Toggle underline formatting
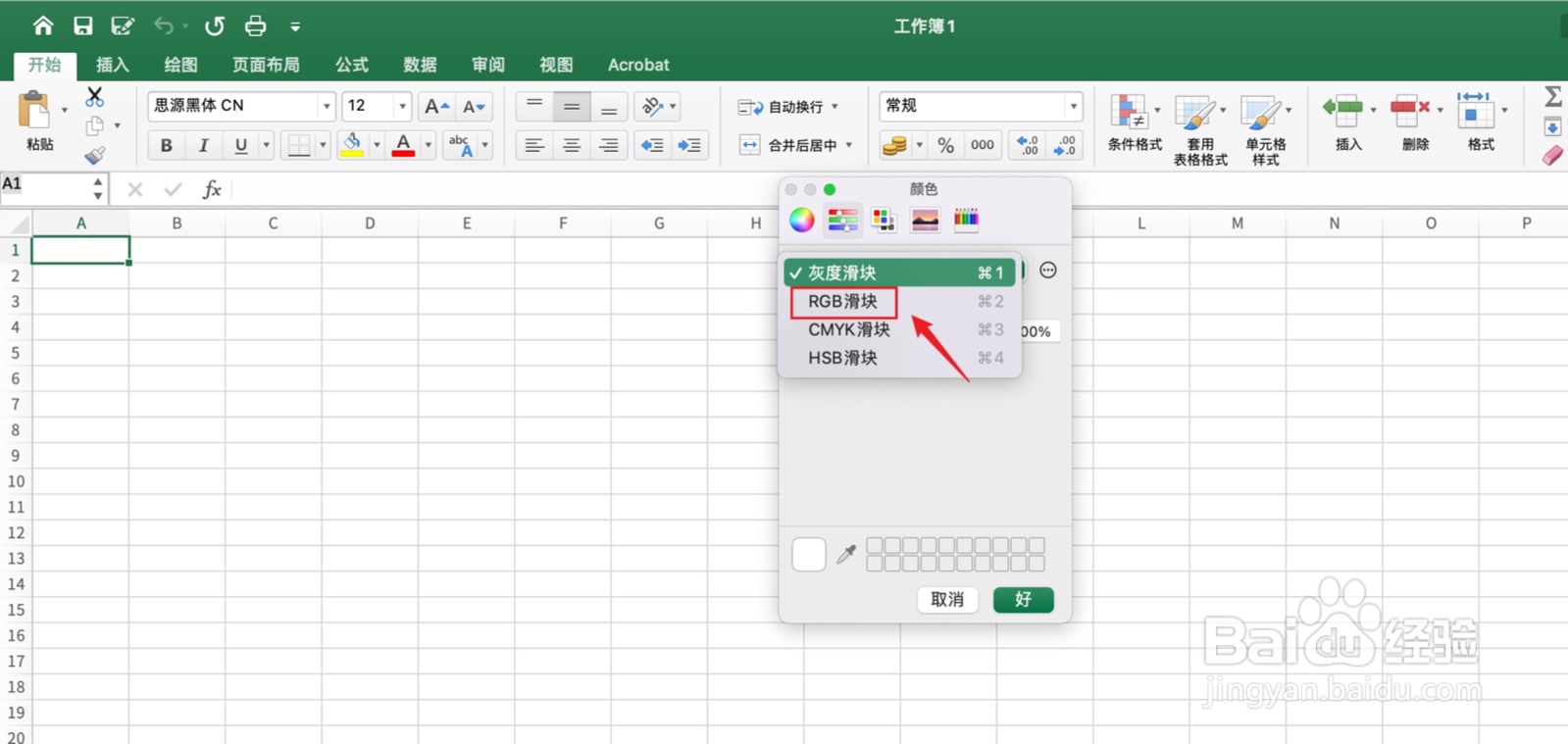Viewport: 1568px width, 744px height. coord(240,145)
